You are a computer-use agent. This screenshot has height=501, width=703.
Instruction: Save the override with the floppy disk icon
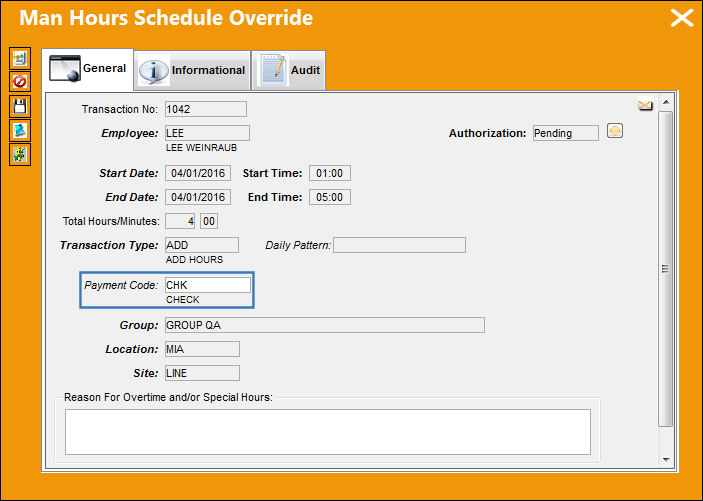point(20,106)
